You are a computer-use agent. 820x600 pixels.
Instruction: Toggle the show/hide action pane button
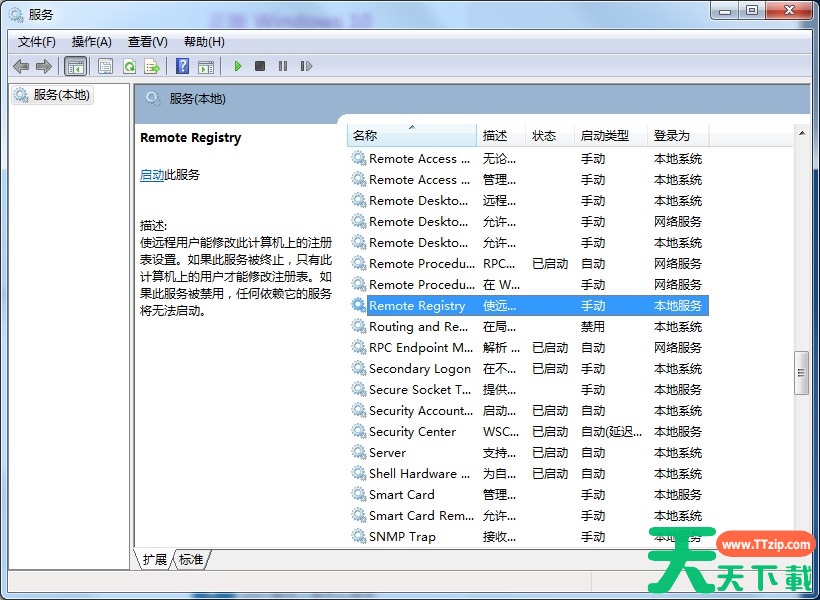pos(206,66)
